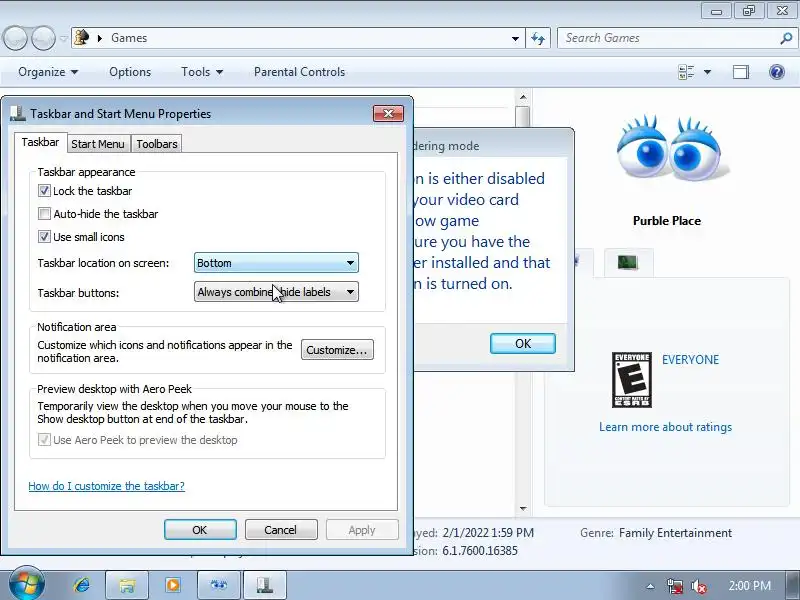
Task: Select the Taskbar tab
Action: click(x=40, y=142)
